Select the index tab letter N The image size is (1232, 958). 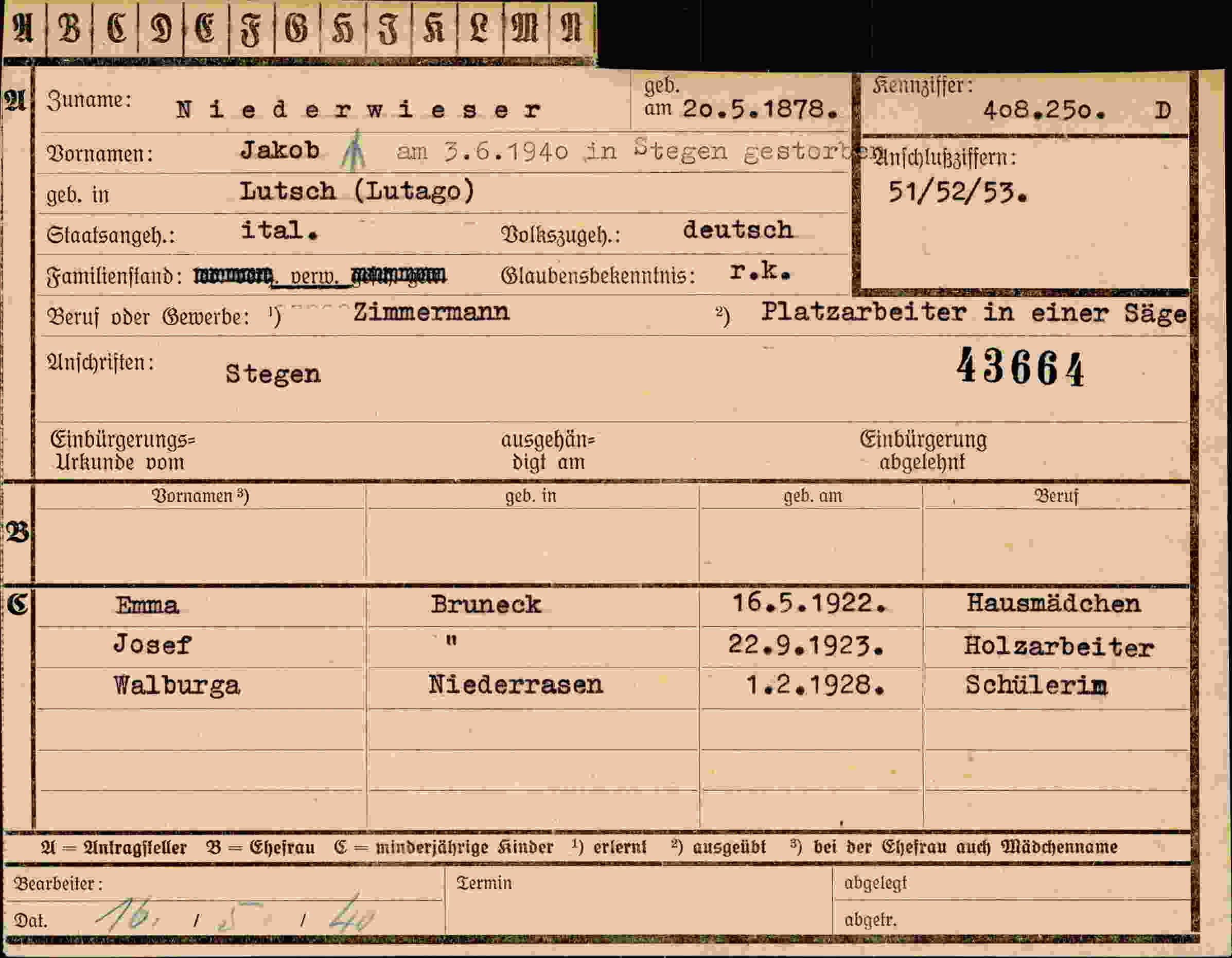571,28
